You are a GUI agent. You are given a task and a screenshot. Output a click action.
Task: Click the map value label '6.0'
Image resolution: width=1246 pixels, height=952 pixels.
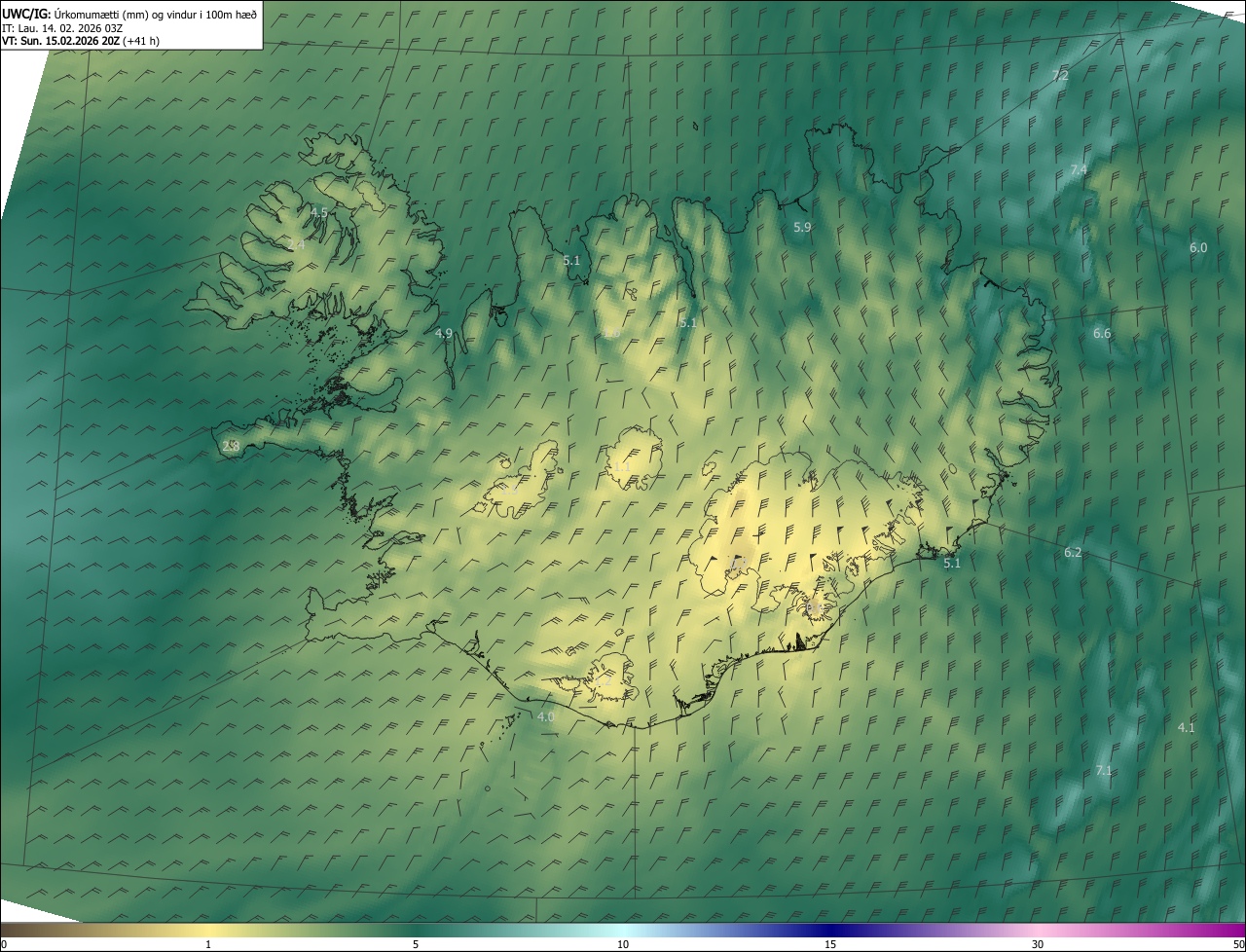1198,248
